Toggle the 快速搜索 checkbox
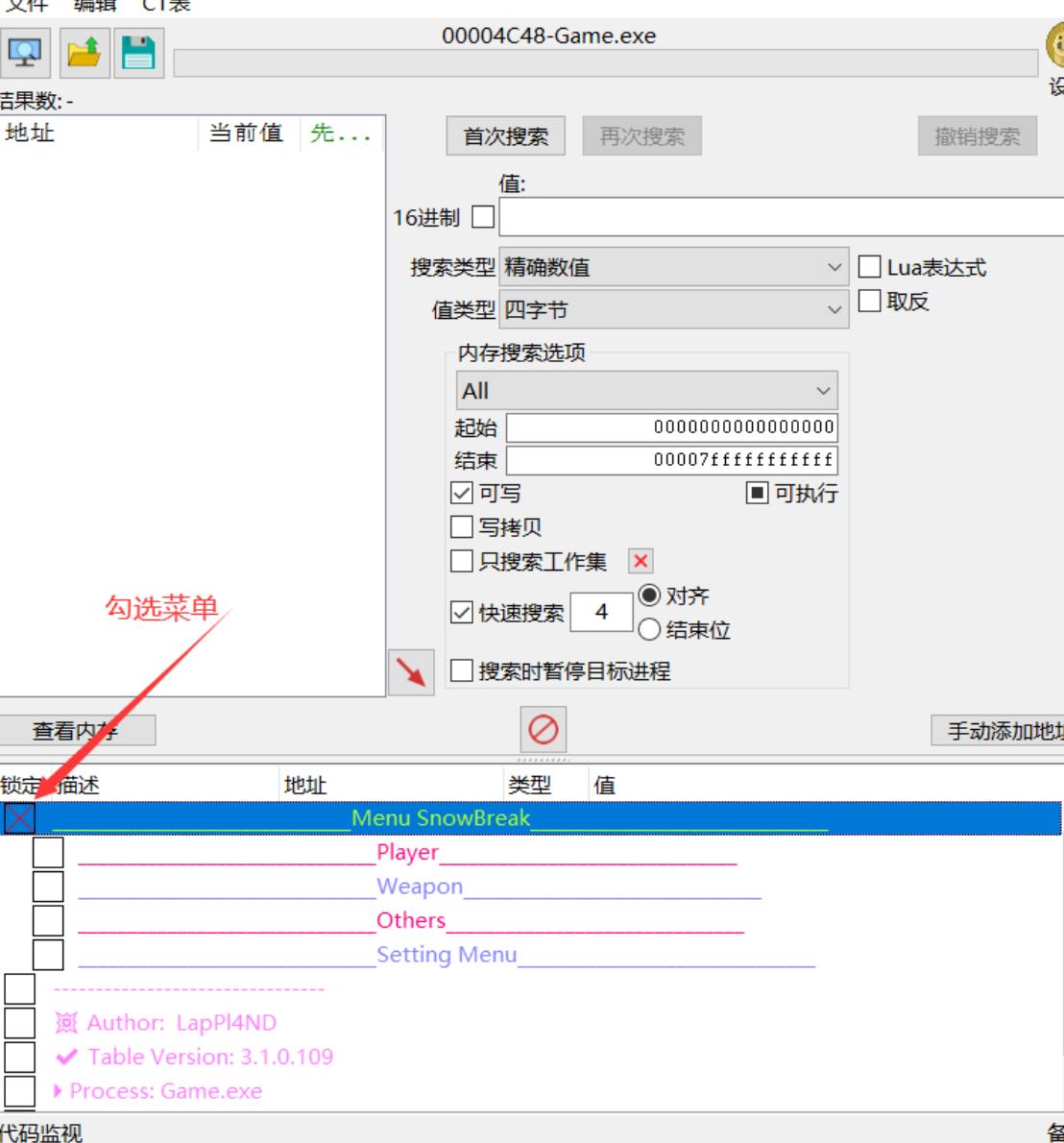The height and width of the screenshot is (1143, 1064). 461,612
